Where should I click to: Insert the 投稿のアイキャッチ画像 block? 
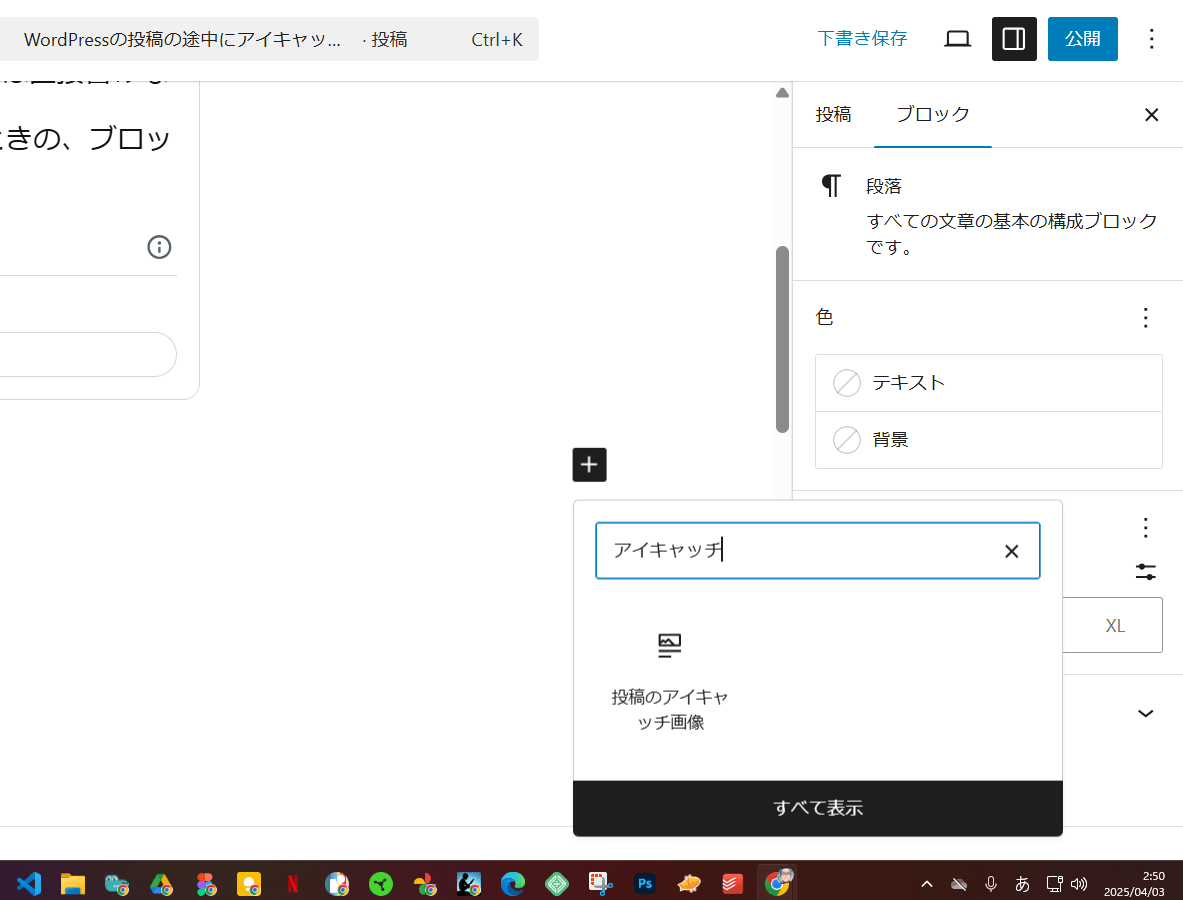point(669,683)
